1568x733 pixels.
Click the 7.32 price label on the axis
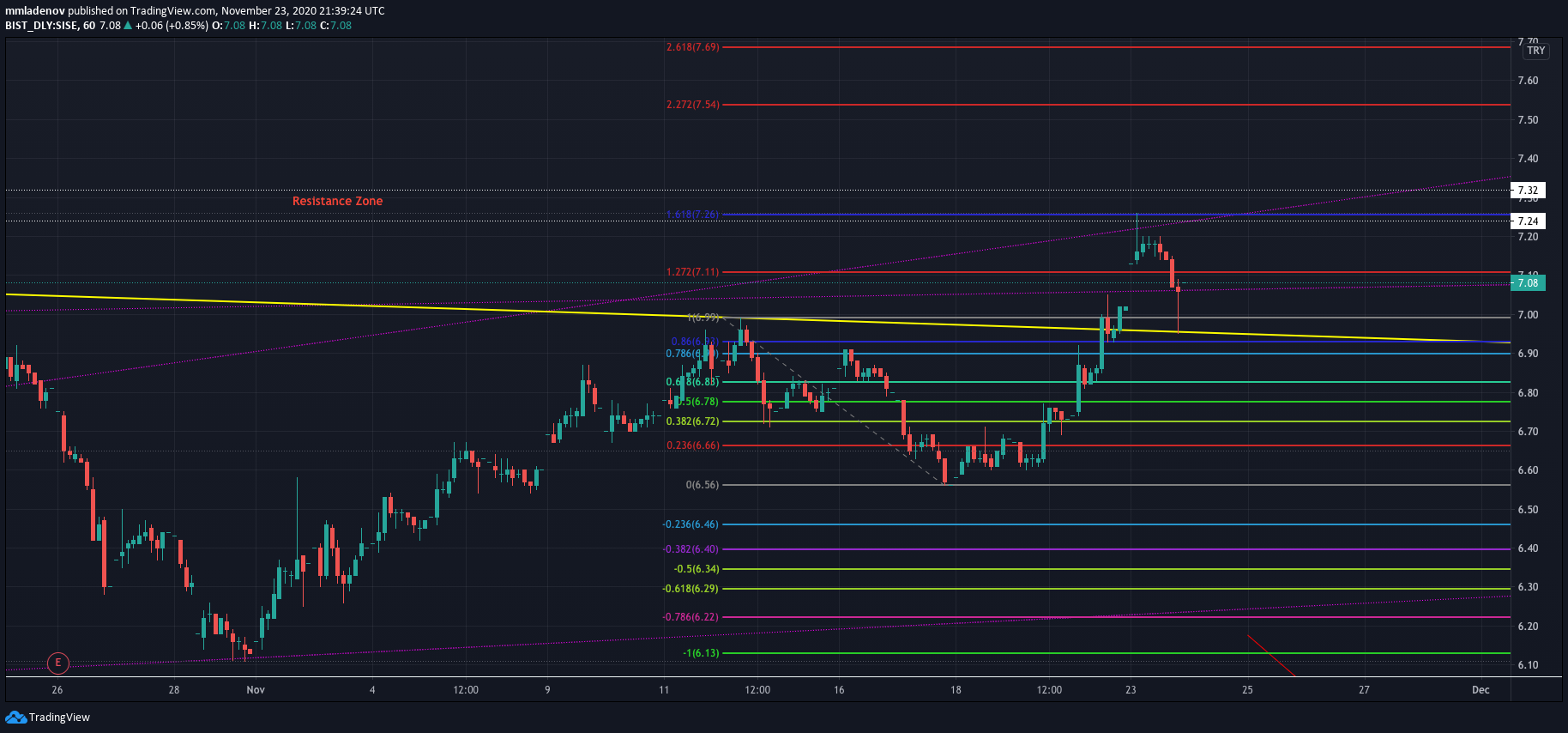1528,191
